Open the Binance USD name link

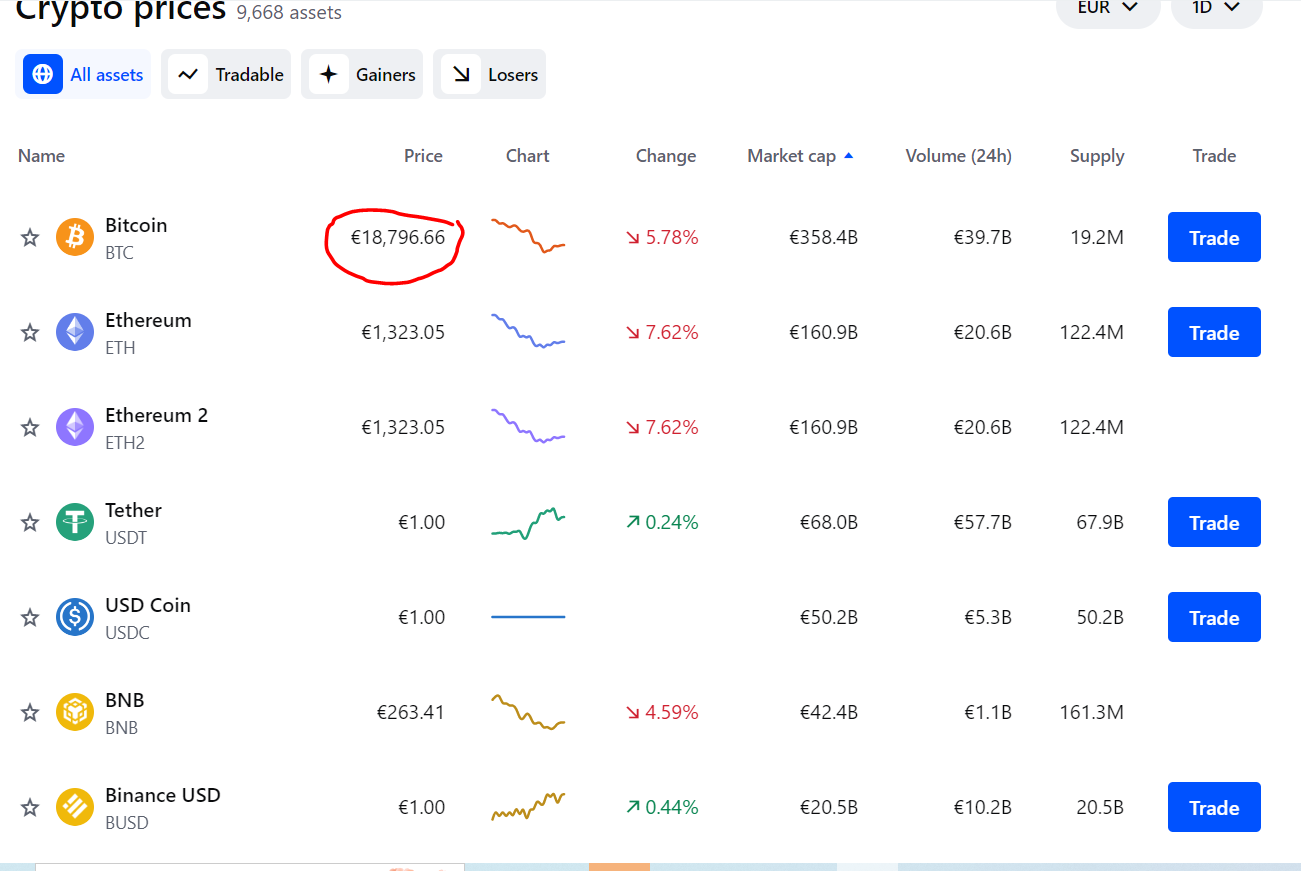point(163,795)
